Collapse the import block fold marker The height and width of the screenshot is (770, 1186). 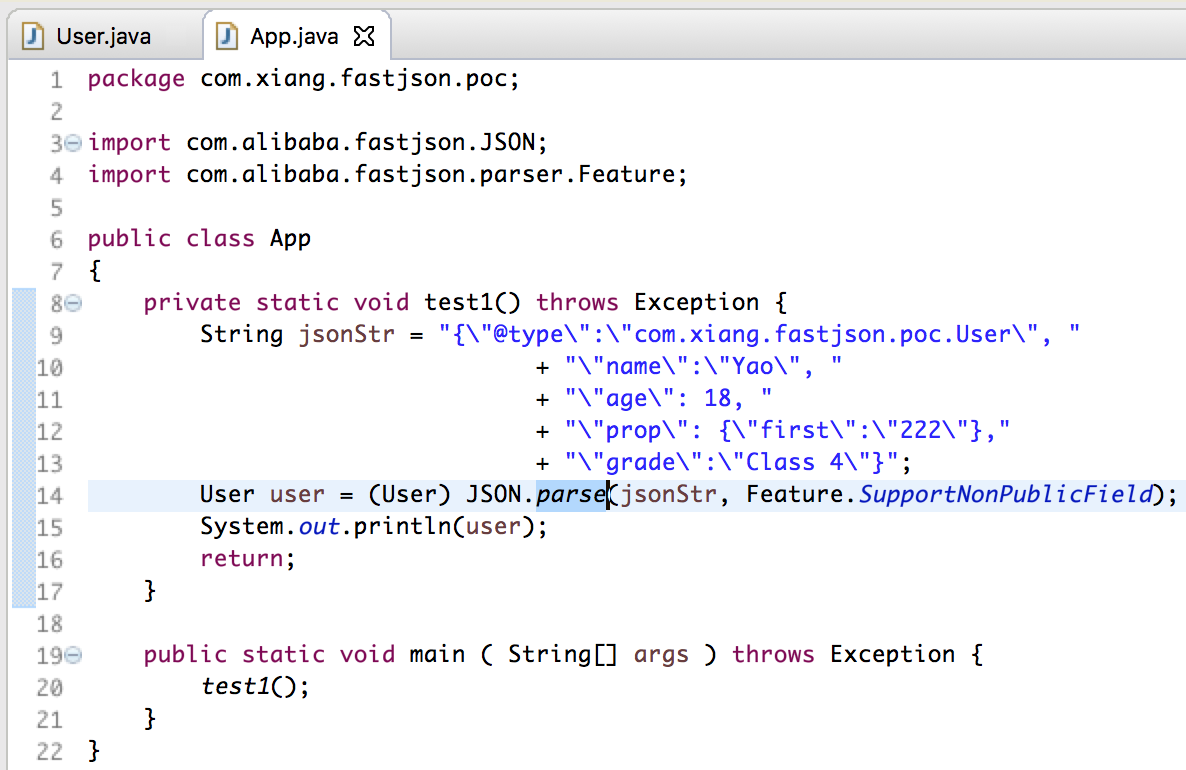73,142
